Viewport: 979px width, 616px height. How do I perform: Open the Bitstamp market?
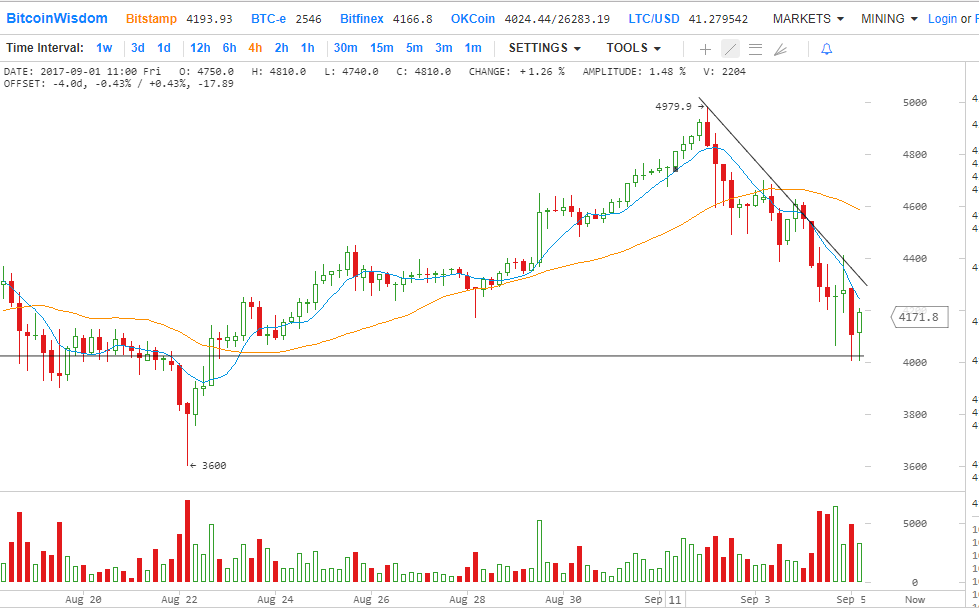coord(150,18)
